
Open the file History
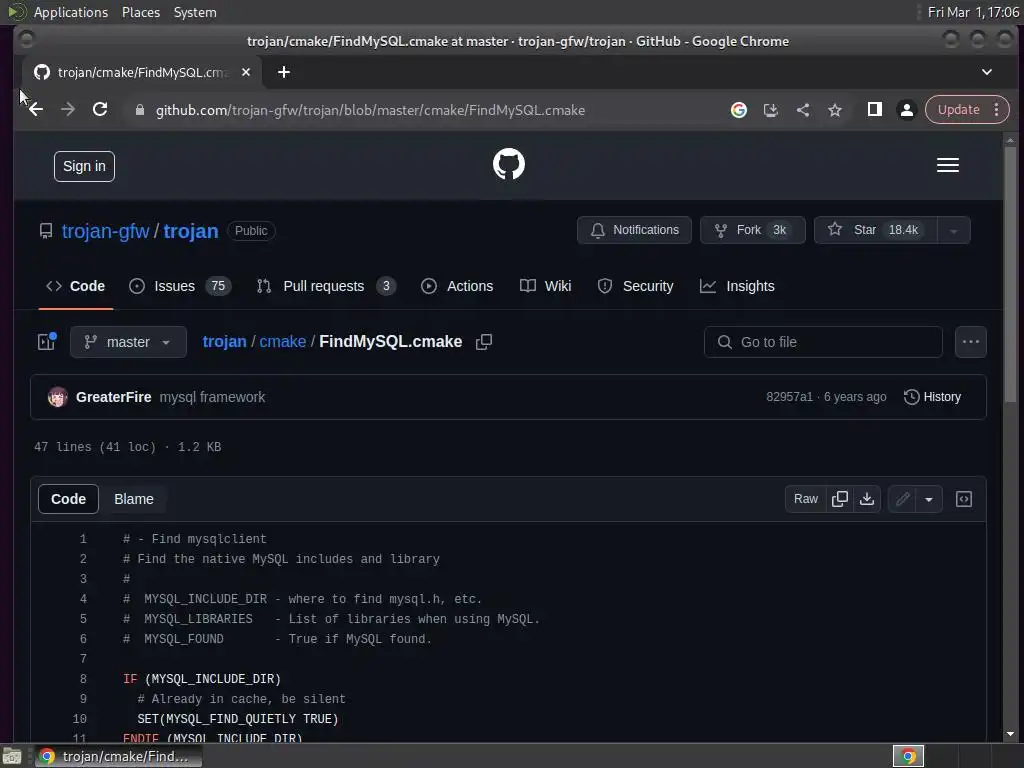click(932, 397)
